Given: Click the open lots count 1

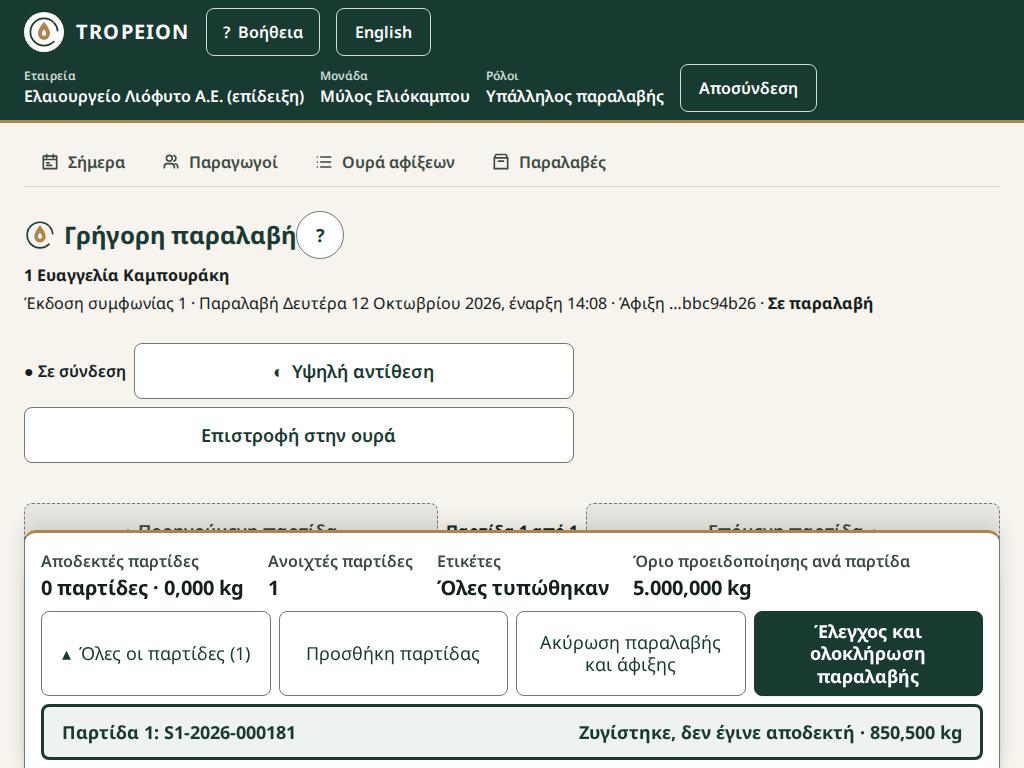Looking at the screenshot, I should coord(274,588).
